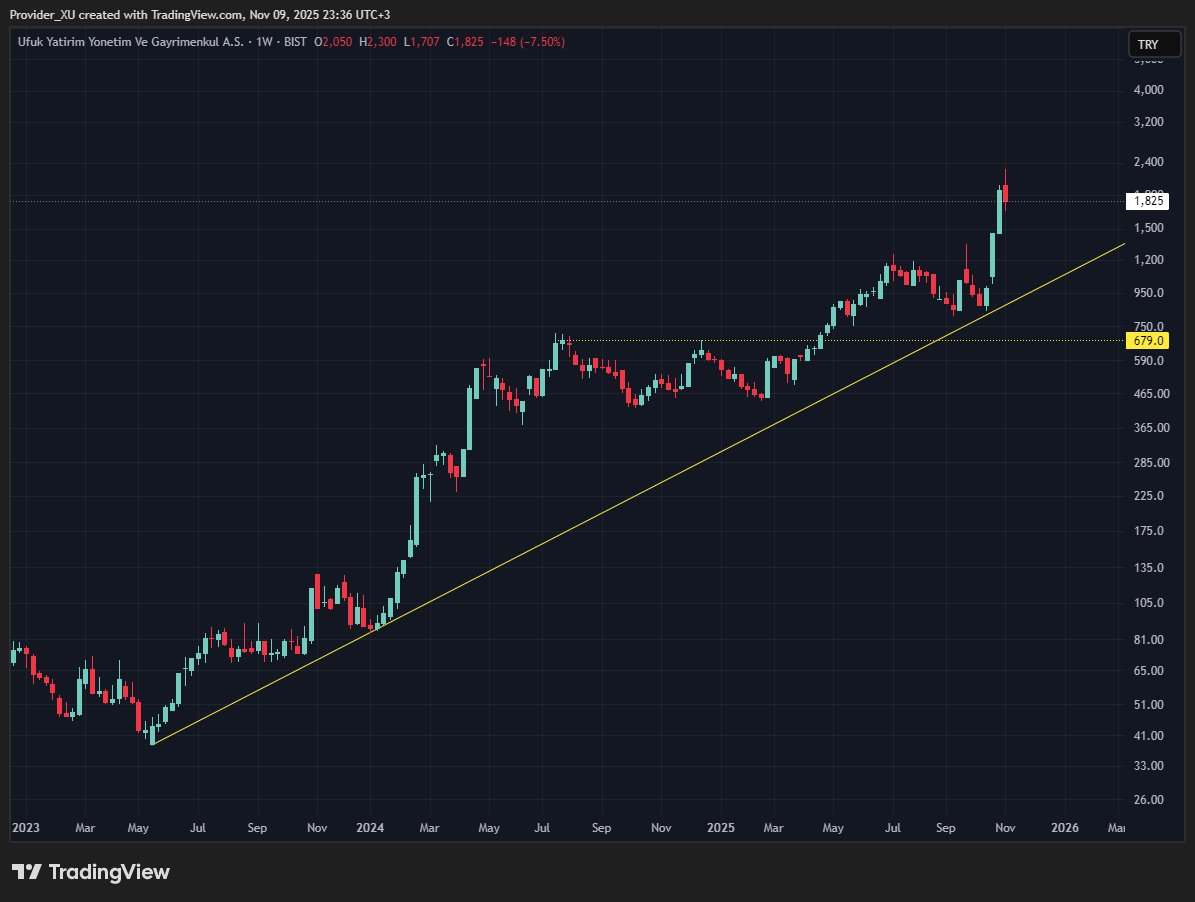The width and height of the screenshot is (1195, 902).
Task: Click the latest red weekly candle
Action: [x=1005, y=193]
